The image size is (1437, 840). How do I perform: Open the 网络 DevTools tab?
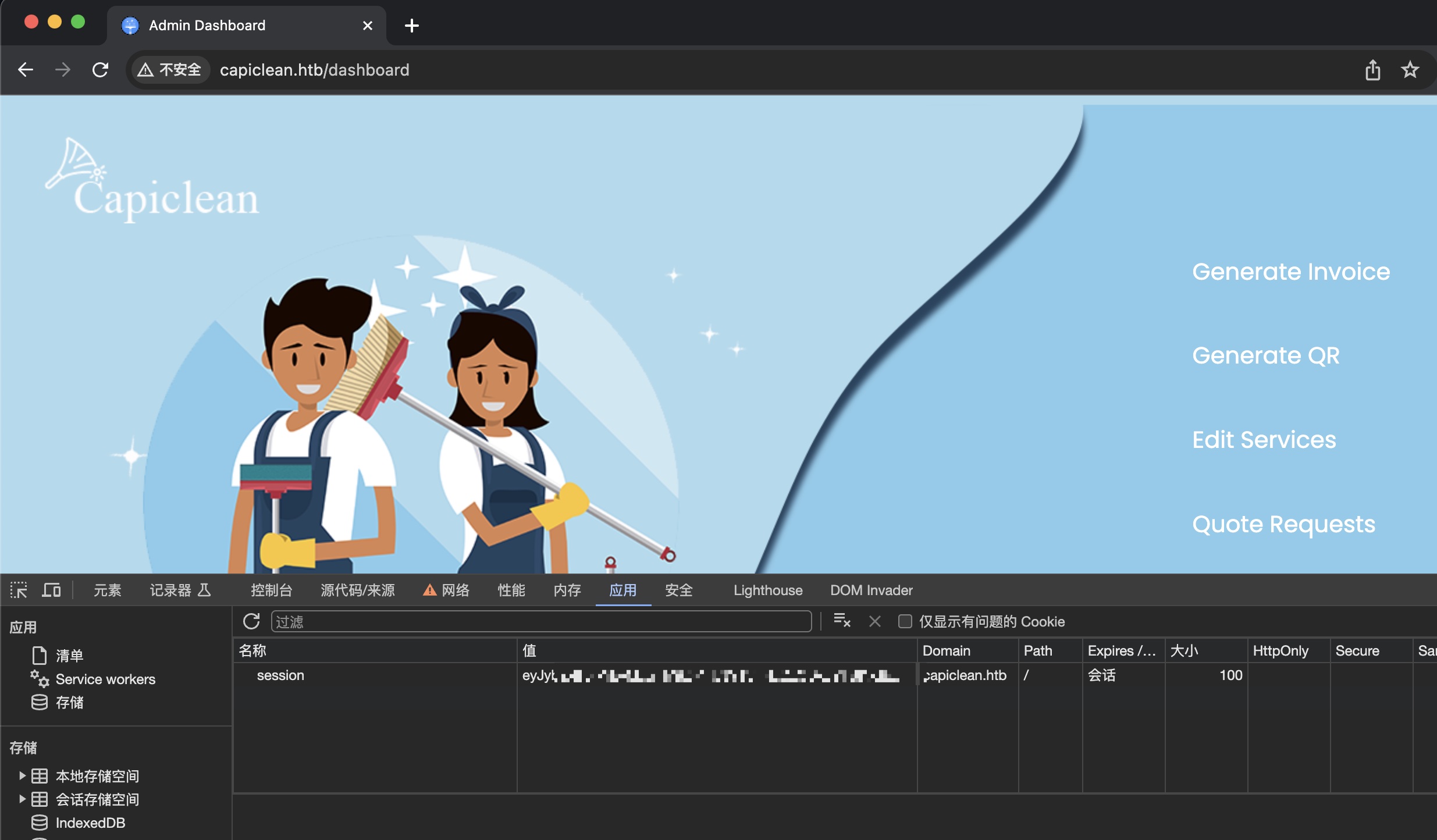coord(455,590)
